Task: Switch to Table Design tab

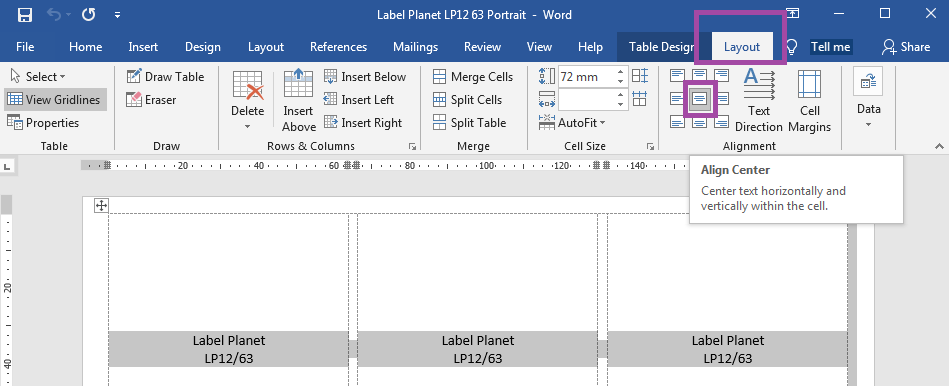Action: click(661, 47)
